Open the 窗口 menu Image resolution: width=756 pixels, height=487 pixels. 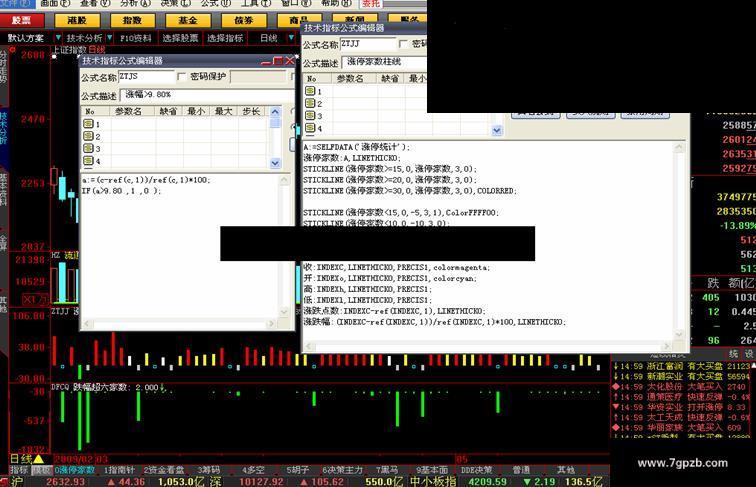coord(296,3)
